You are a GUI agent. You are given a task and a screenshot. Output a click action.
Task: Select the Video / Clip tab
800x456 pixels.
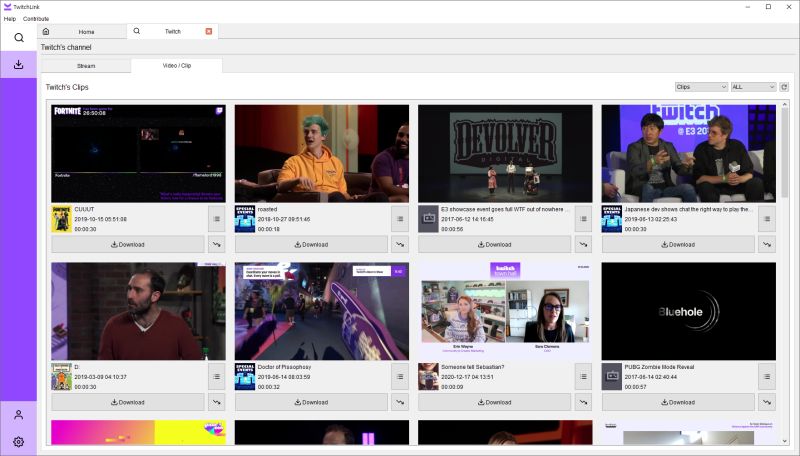click(177, 65)
